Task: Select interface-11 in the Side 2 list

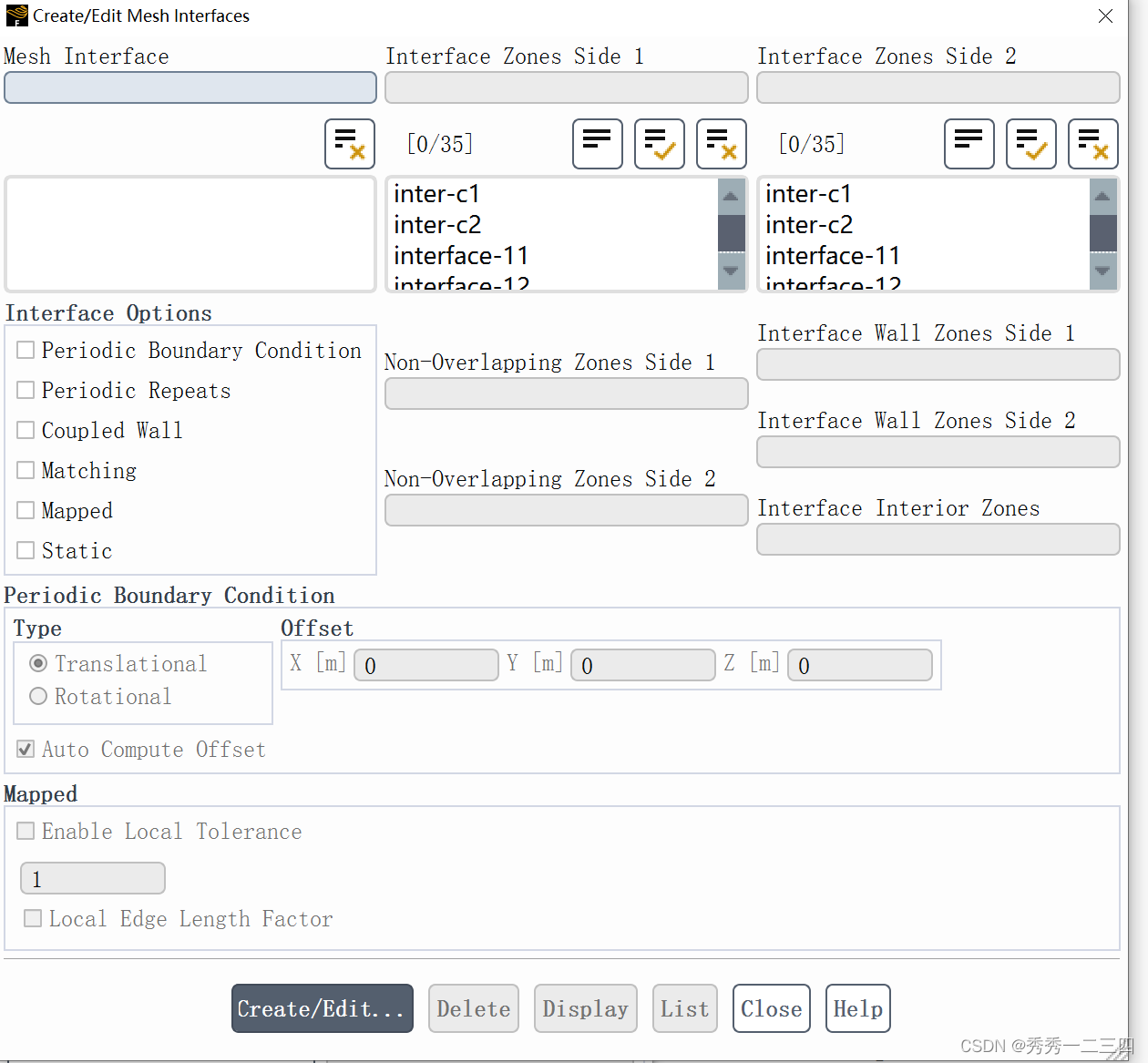Action: [x=833, y=256]
